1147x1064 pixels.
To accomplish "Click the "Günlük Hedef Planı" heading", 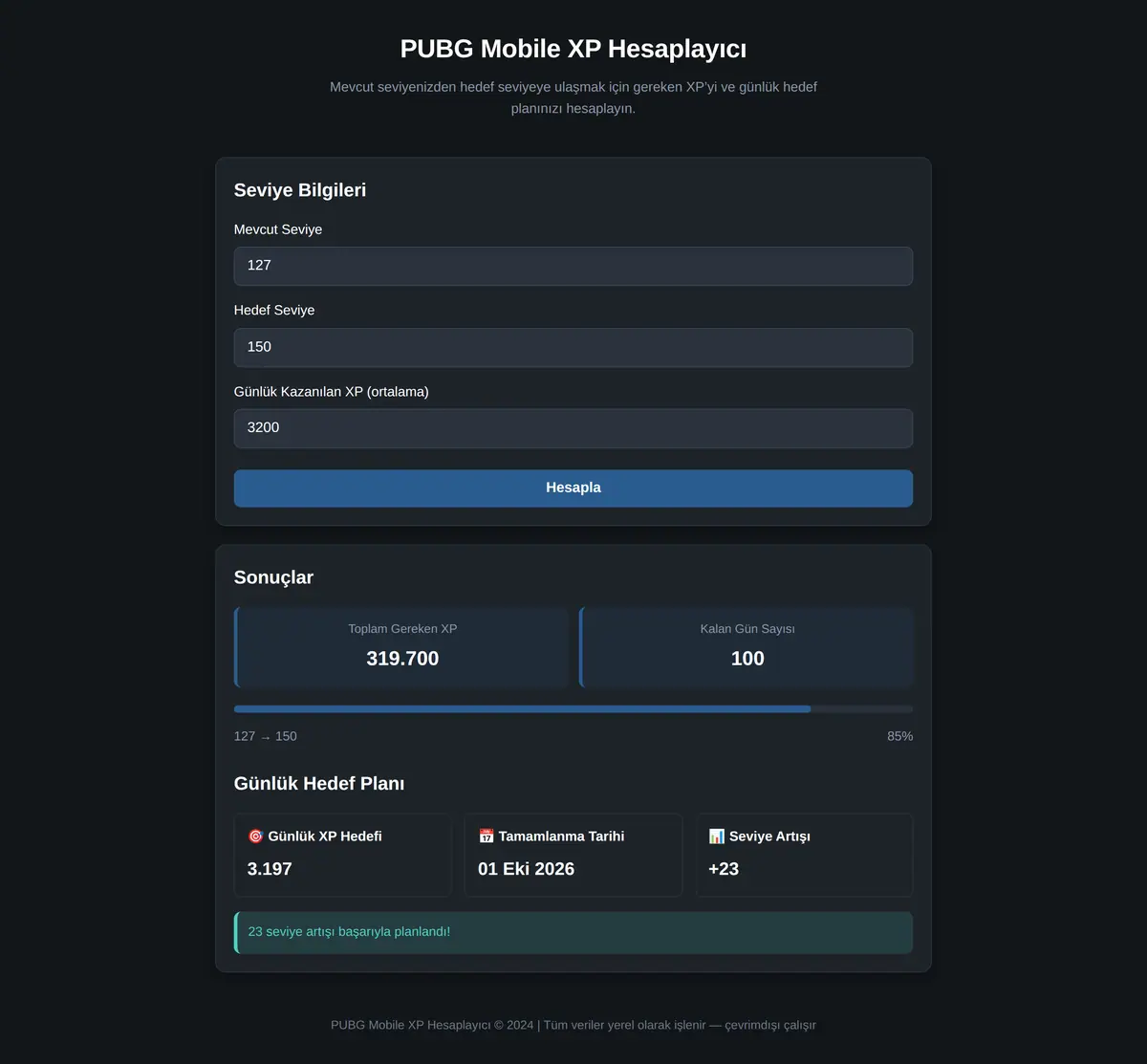I will click(x=319, y=784).
